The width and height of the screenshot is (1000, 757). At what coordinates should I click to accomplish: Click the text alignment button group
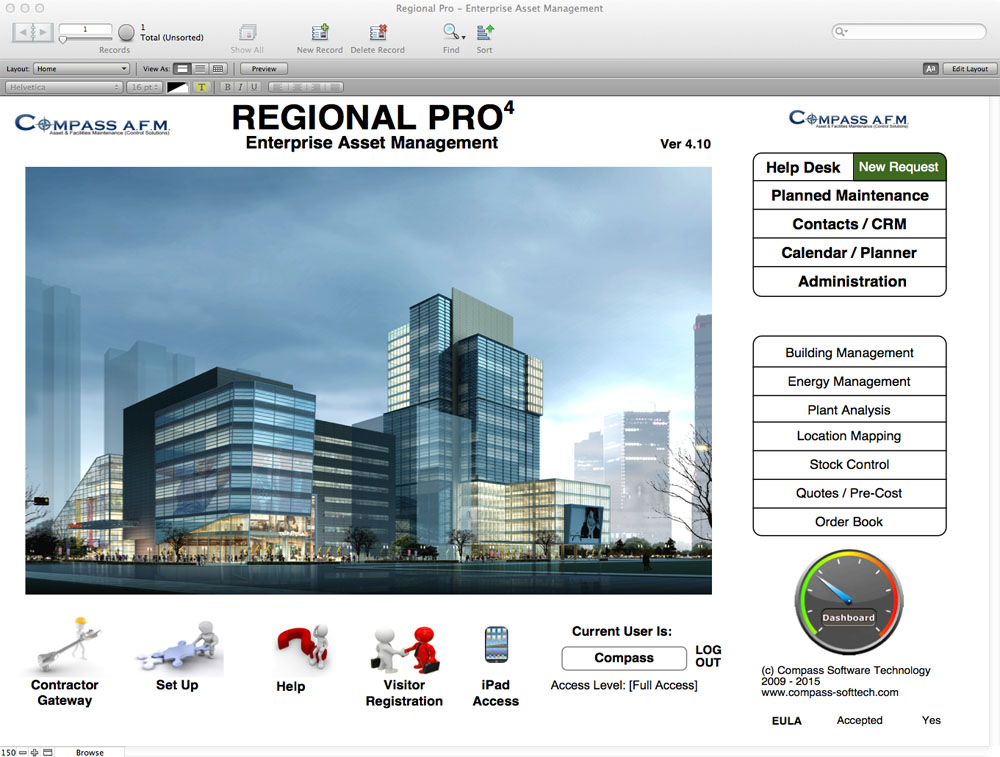(x=305, y=87)
